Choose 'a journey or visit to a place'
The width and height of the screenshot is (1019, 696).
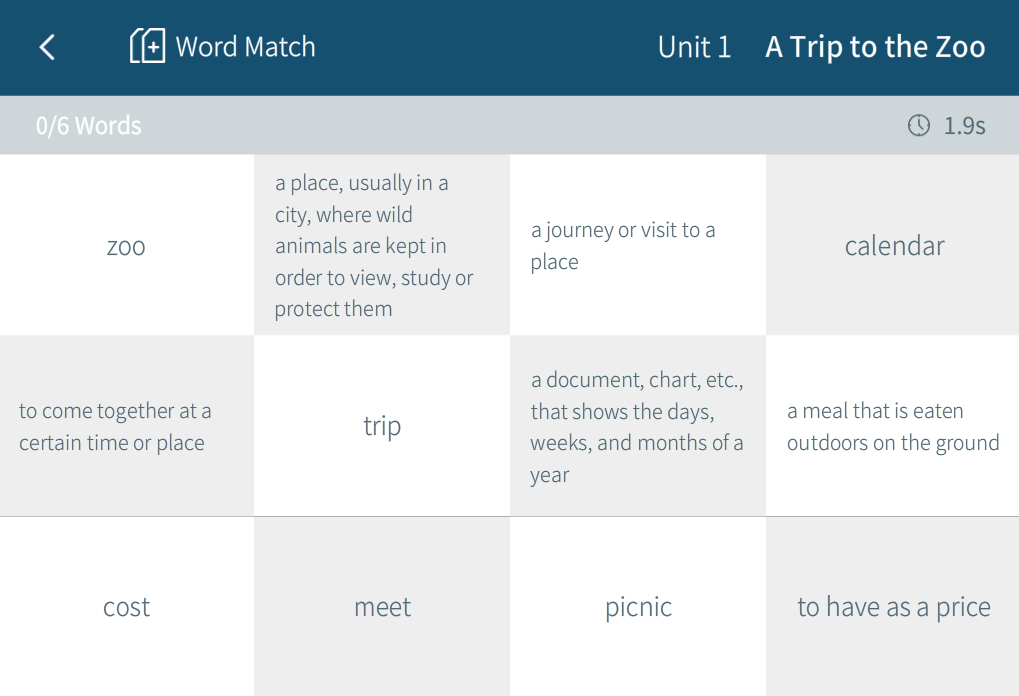638,246
